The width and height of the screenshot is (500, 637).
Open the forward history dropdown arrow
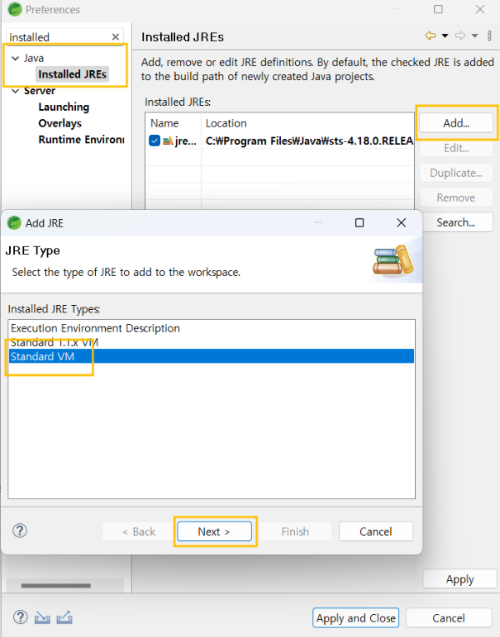(474, 36)
